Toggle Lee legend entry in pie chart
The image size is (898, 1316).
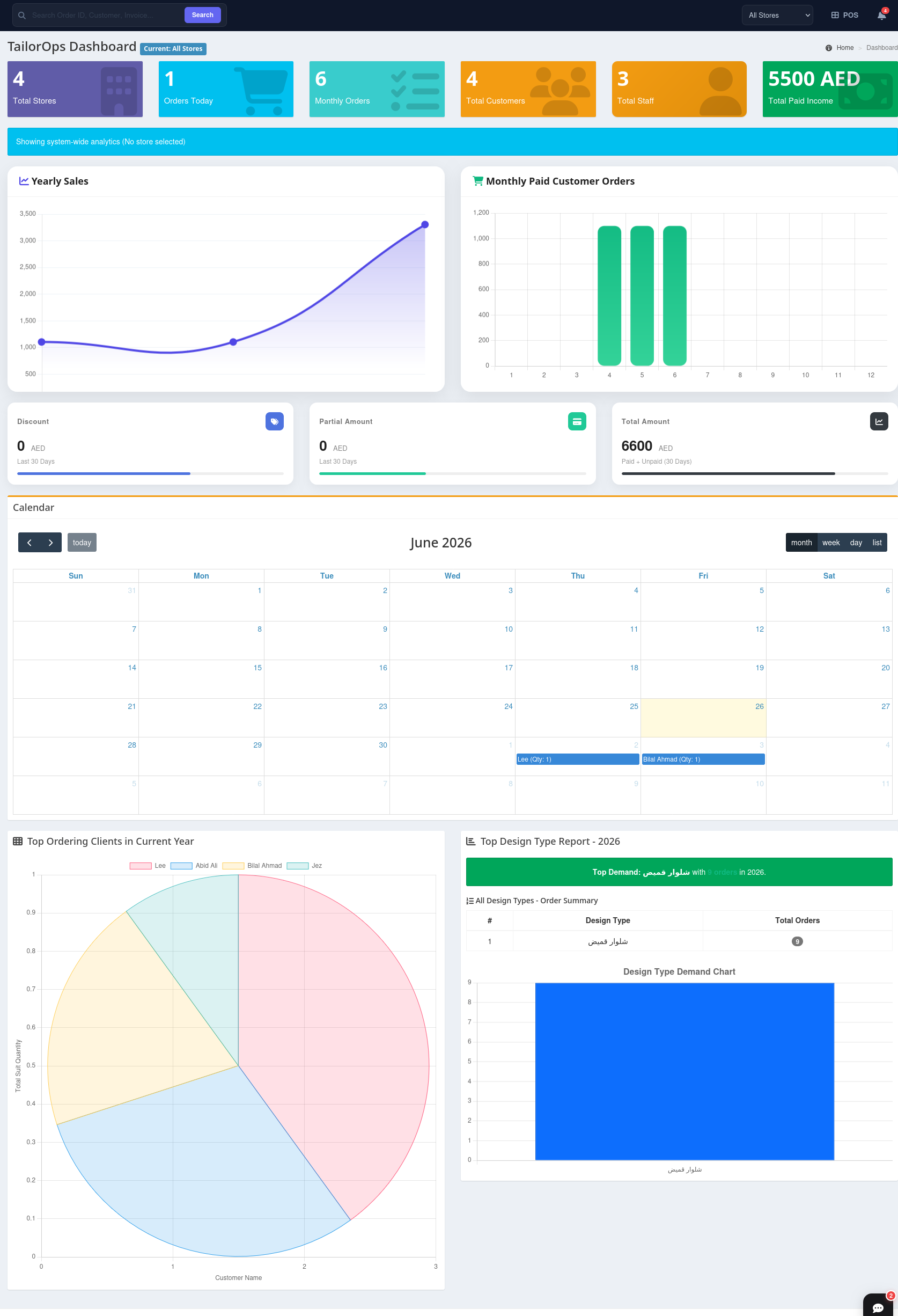point(148,865)
